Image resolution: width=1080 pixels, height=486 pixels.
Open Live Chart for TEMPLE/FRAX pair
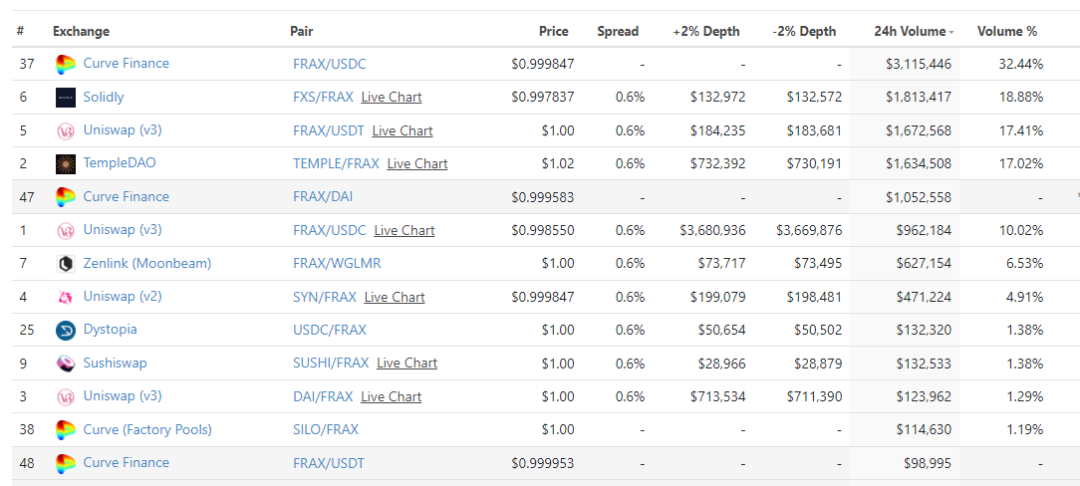point(417,164)
